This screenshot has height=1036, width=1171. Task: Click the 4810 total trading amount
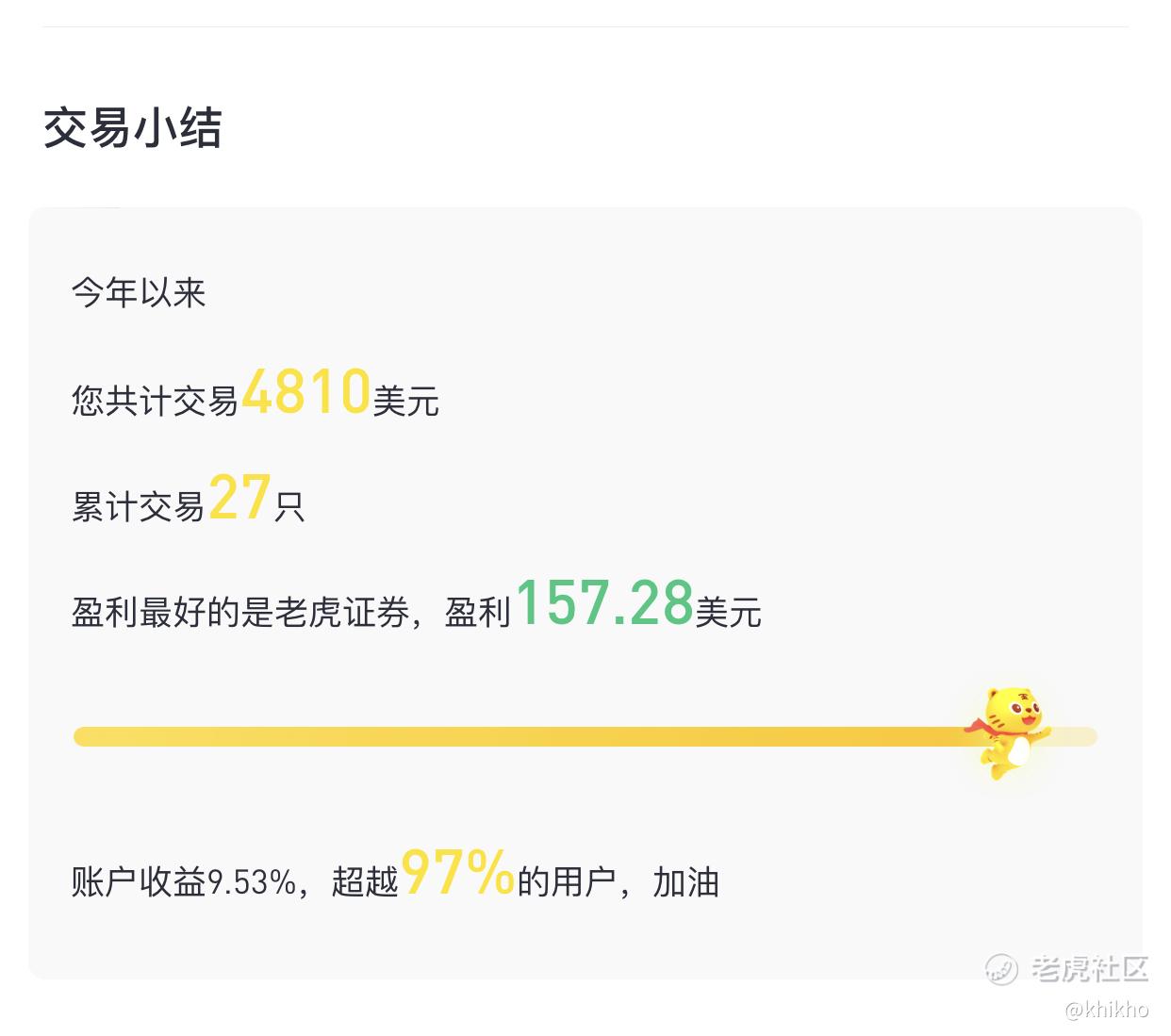306,392
